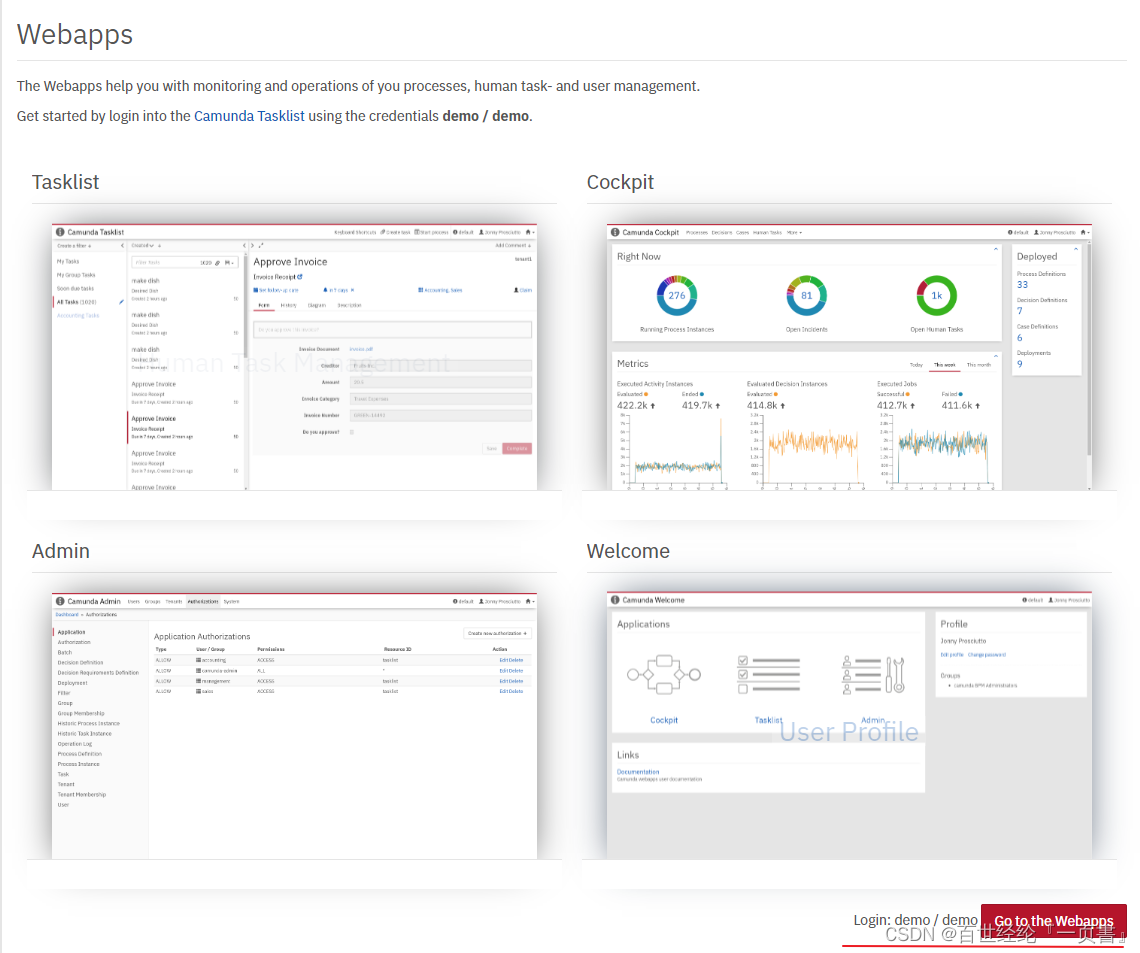The width and height of the screenshot is (1140, 953).
Task: Click the Tasklist checklist icon in Welcome screenshot
Action: pos(768,675)
